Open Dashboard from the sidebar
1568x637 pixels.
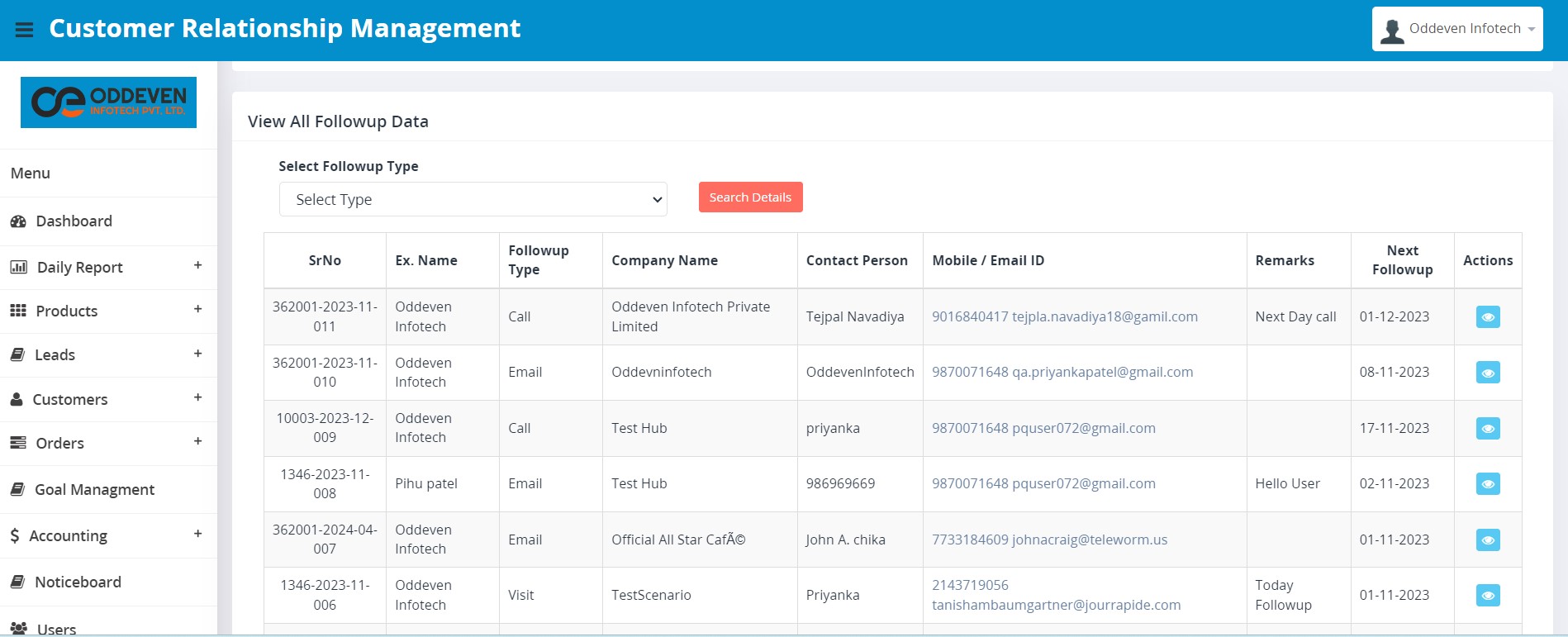click(74, 221)
